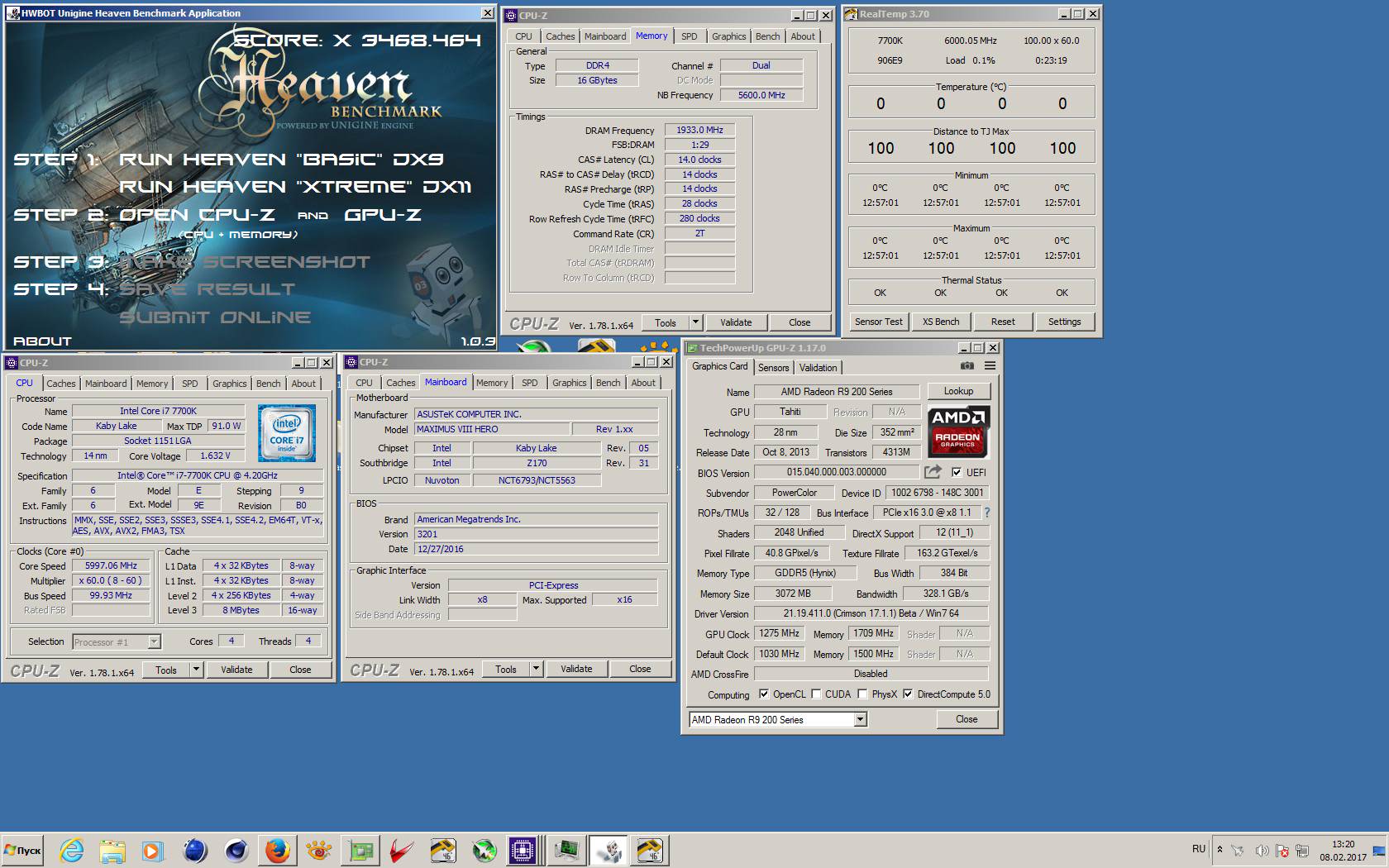Switch to the purple CPU-Z chip taskbar icon

(x=523, y=850)
